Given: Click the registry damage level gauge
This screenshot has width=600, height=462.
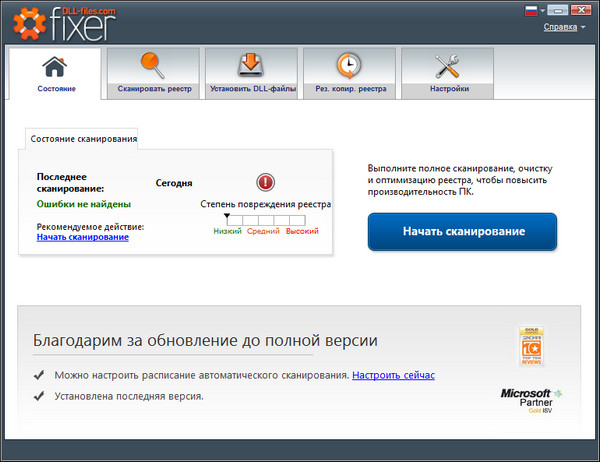Looking at the screenshot, I should tap(265, 220).
